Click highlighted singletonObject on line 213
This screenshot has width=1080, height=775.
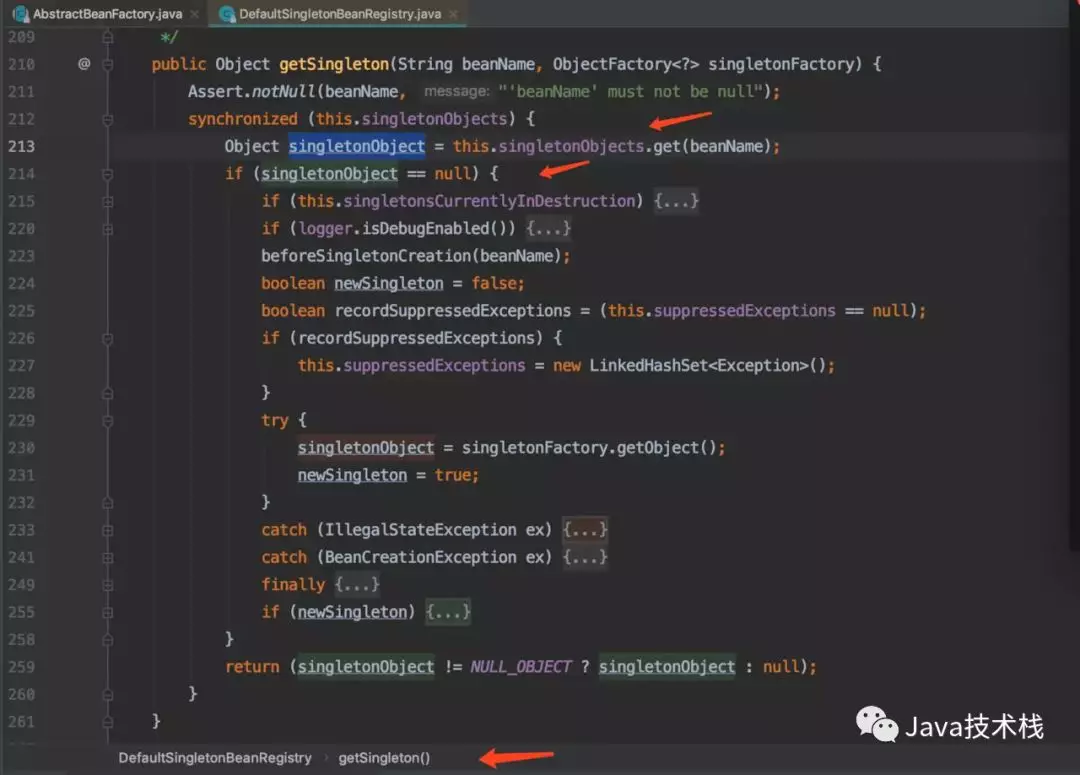tap(357, 146)
